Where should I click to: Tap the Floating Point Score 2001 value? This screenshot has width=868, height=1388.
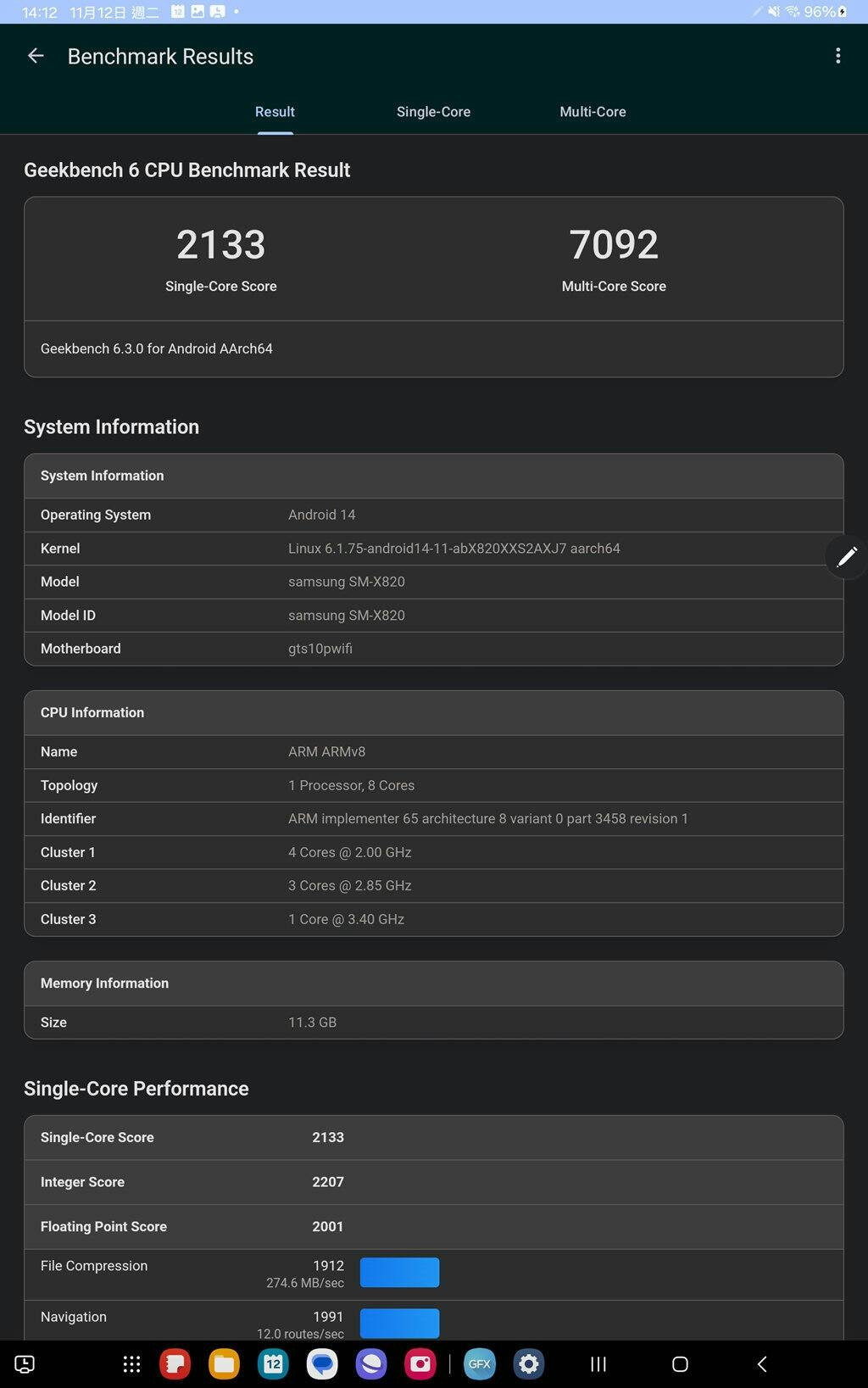(x=328, y=1227)
